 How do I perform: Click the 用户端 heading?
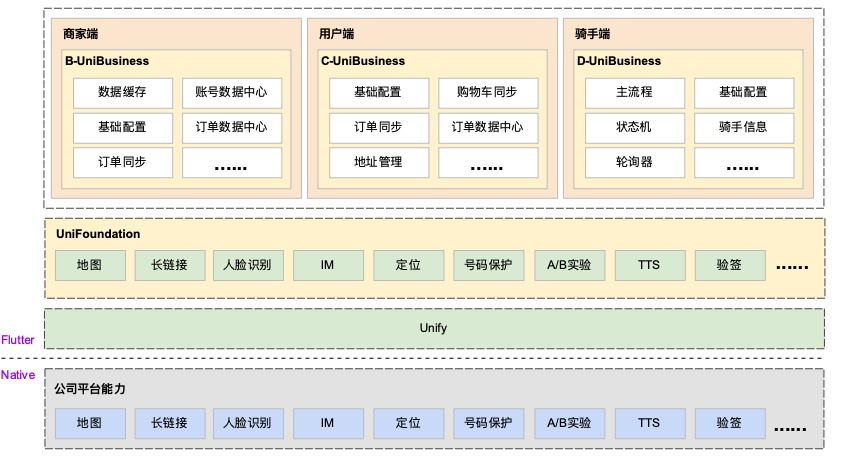(337, 34)
